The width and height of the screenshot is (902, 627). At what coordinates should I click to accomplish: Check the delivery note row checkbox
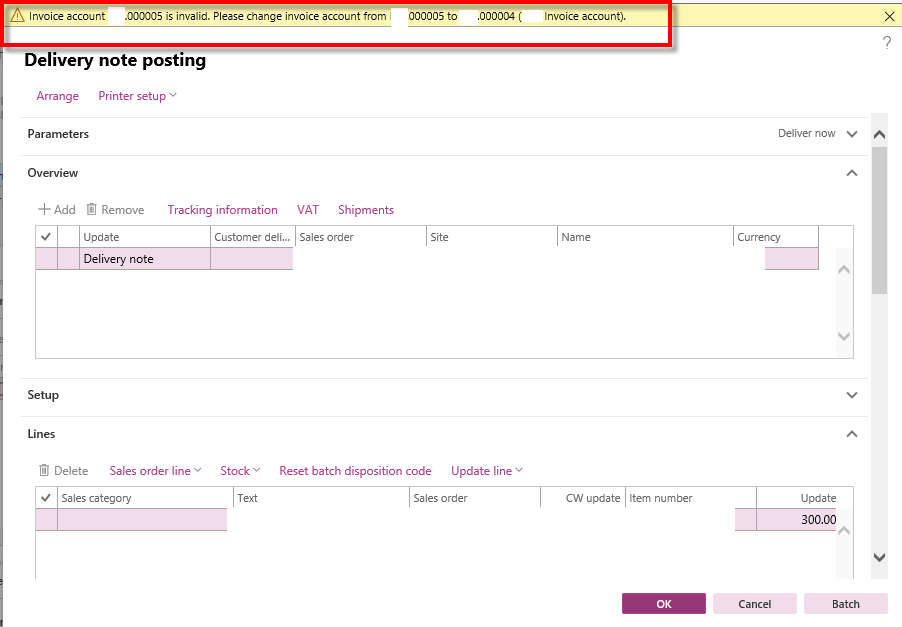45,258
